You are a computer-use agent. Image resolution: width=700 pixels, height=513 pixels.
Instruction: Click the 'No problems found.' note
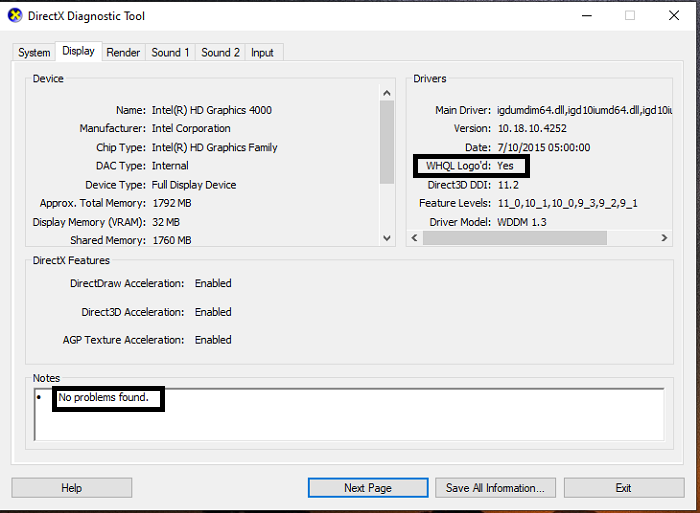pos(104,397)
